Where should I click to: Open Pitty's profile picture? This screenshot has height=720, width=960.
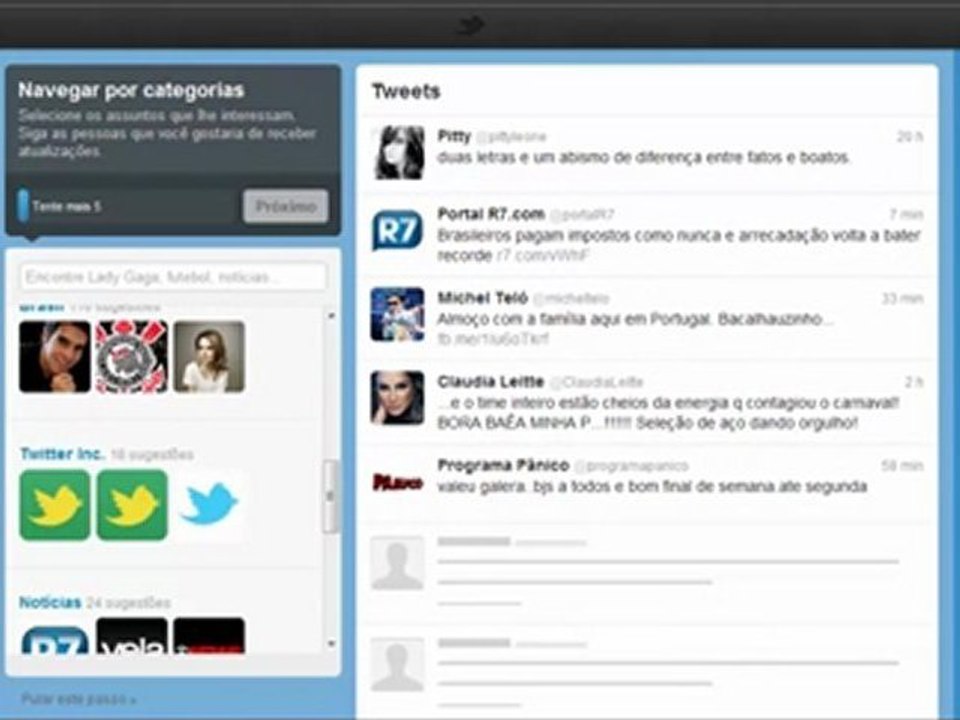[x=398, y=152]
